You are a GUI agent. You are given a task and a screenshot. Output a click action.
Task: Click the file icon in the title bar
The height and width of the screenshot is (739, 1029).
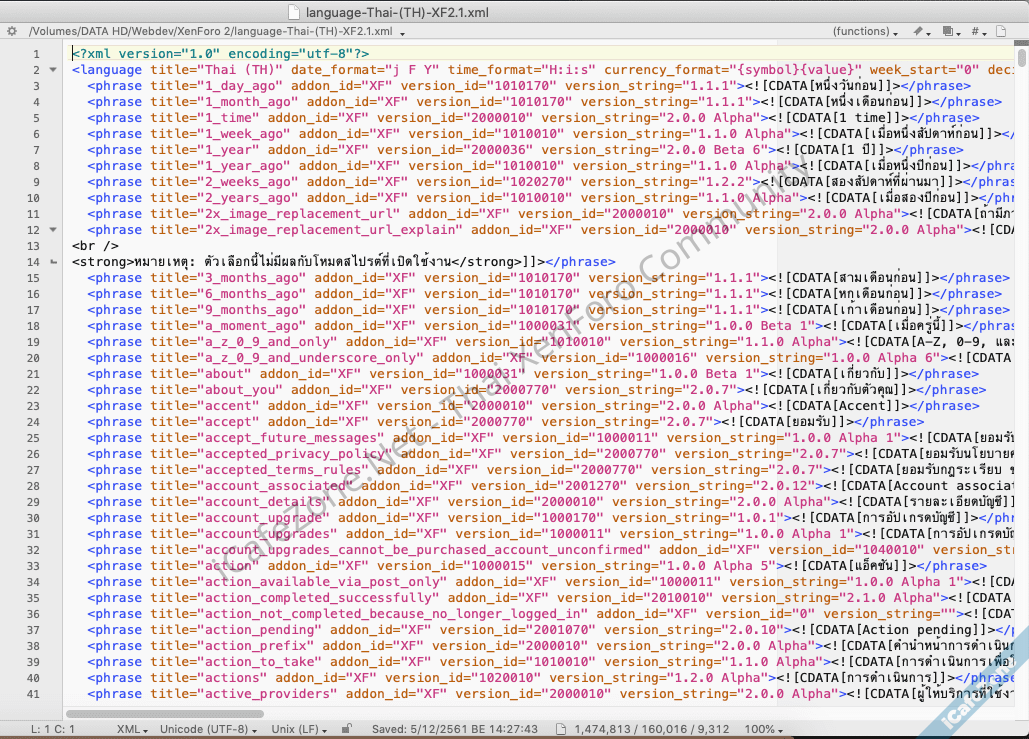(x=295, y=11)
